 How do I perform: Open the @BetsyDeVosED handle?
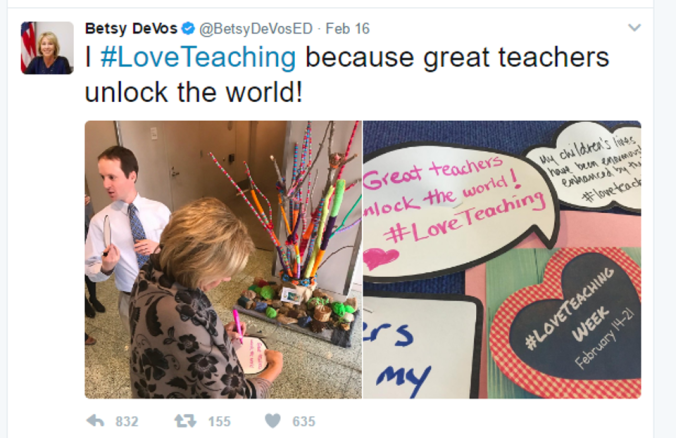tap(255, 29)
